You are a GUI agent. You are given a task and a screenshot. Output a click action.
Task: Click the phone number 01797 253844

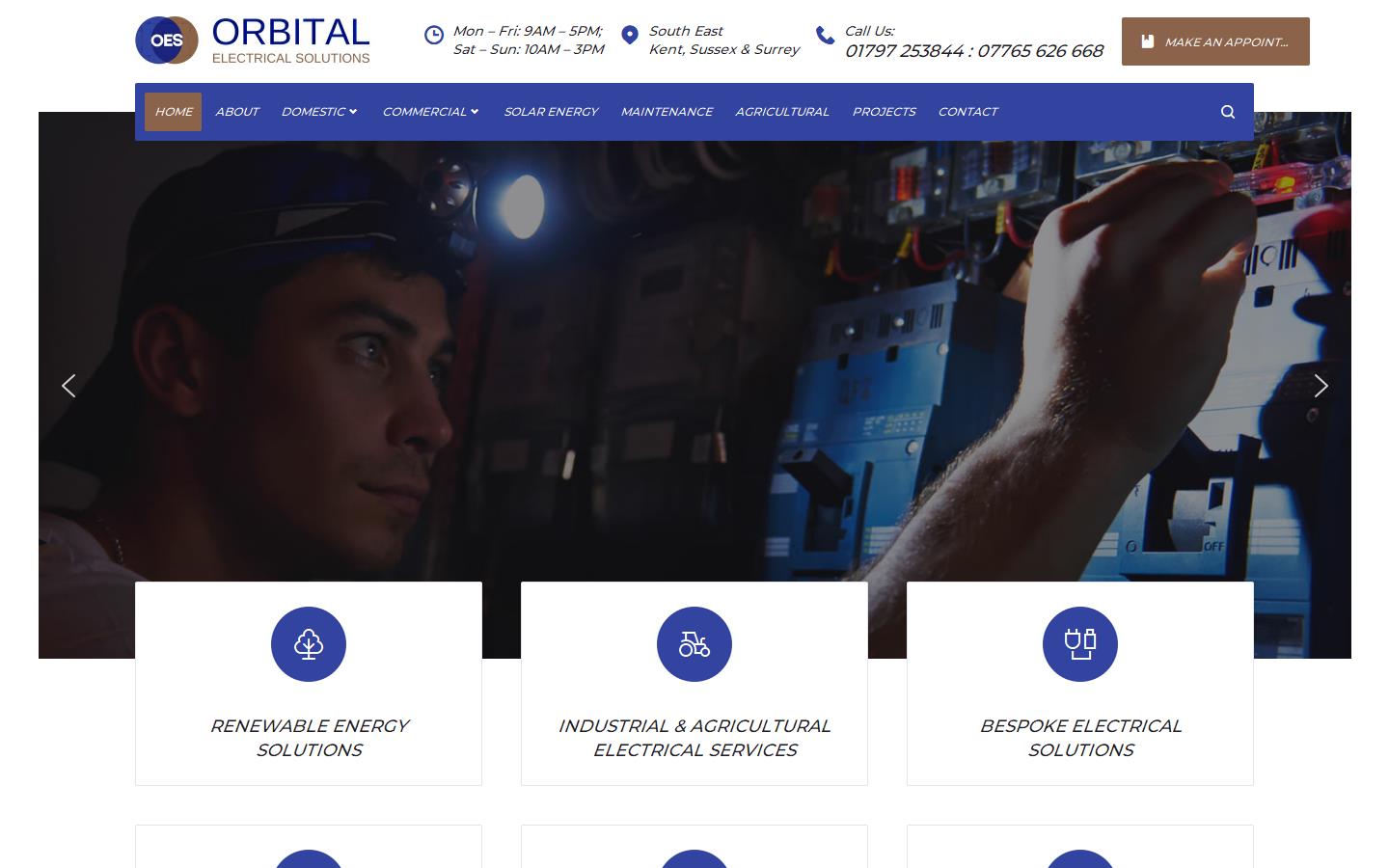pyautogui.click(x=904, y=51)
